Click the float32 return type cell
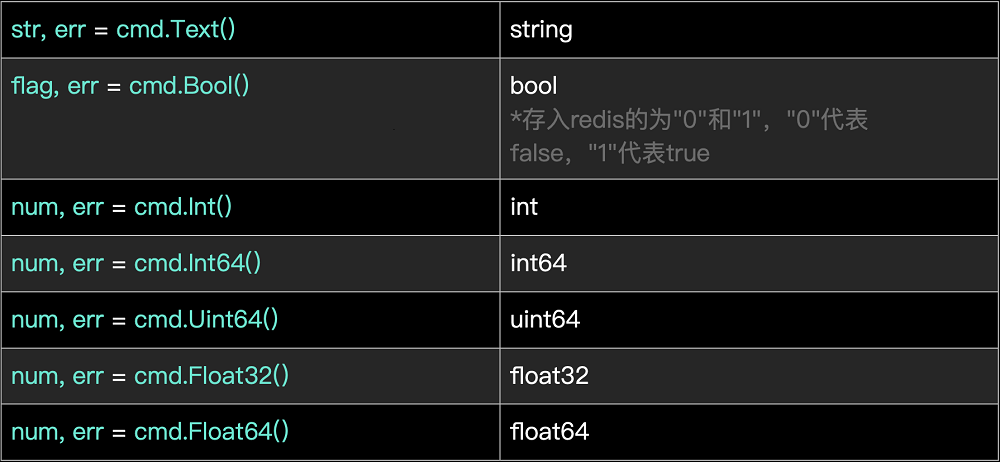 pos(749,376)
